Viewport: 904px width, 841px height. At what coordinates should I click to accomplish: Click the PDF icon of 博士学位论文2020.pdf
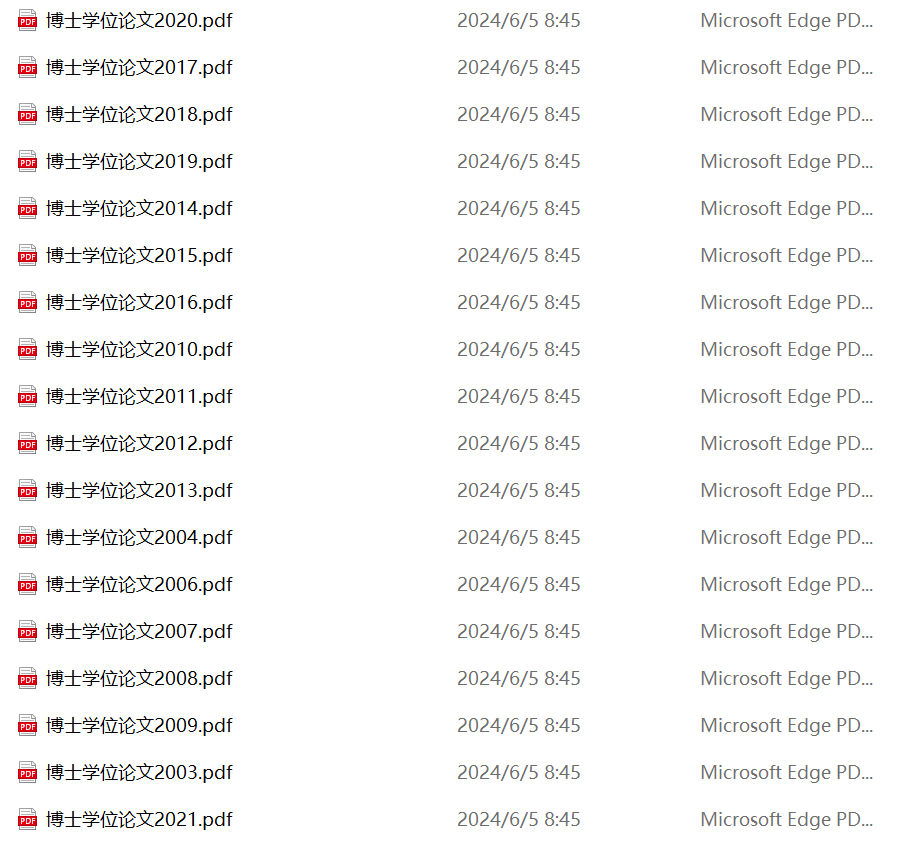[x=27, y=21]
